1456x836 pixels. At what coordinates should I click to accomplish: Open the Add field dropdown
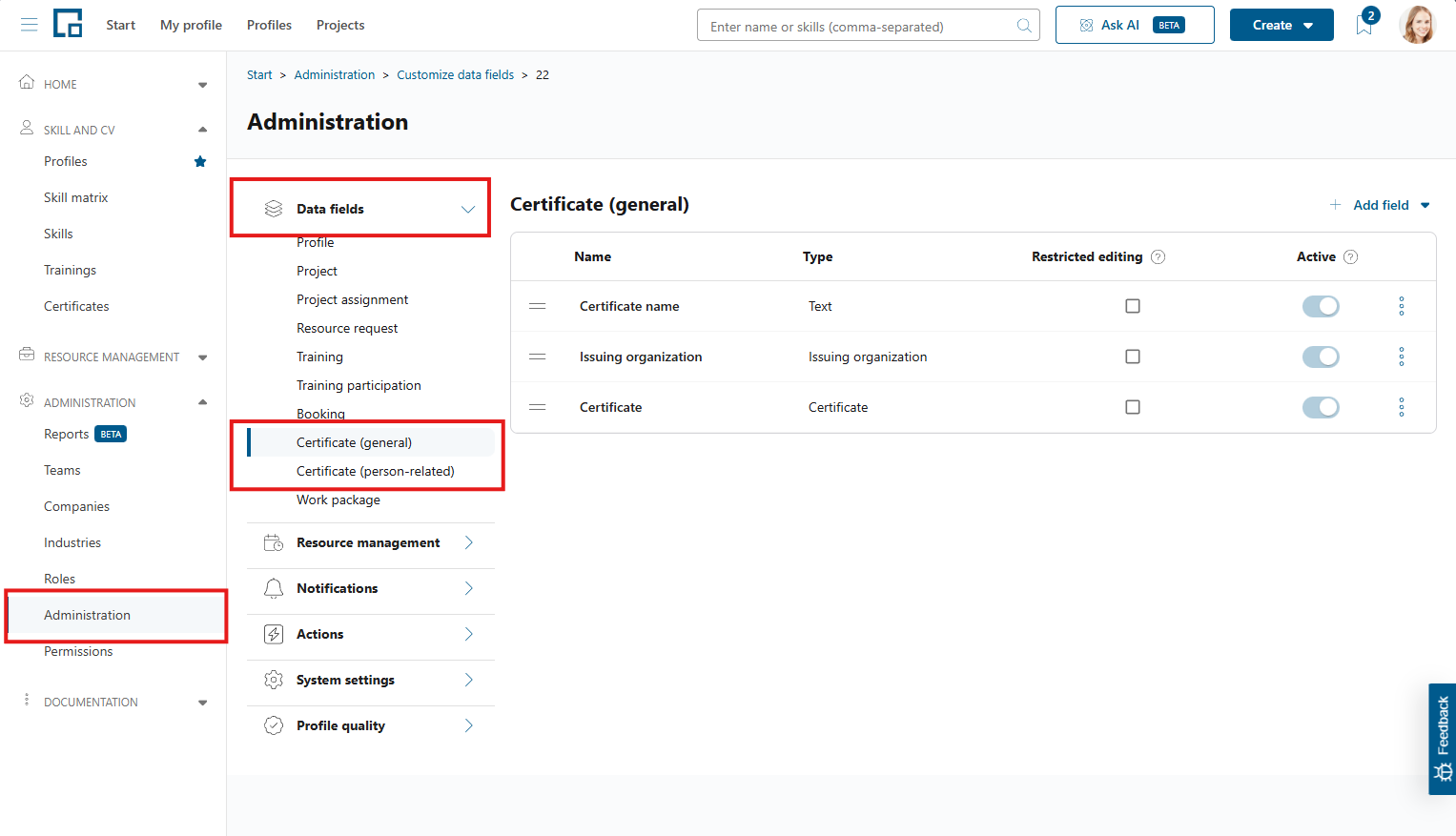click(x=1380, y=205)
